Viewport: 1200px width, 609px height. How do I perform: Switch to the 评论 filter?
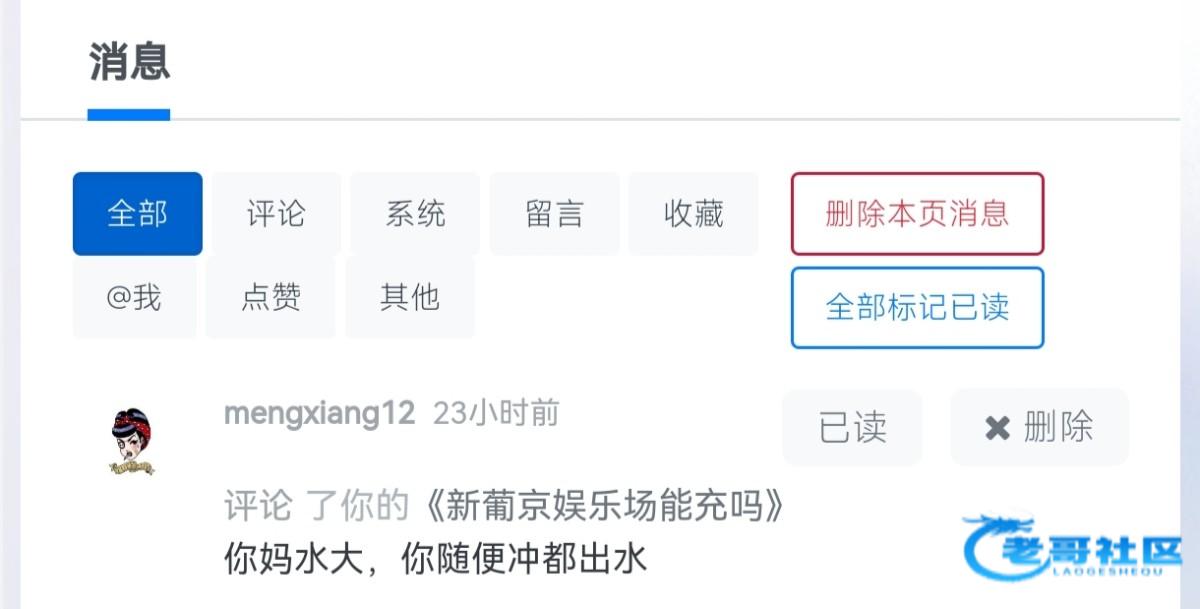(x=276, y=214)
